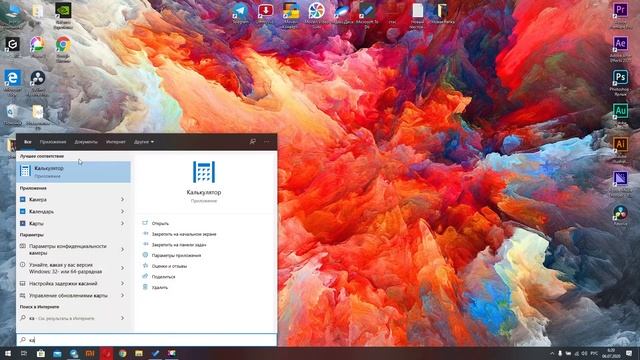Open the Recycle Bin on desktop
This screenshot has height=360, width=640.
coord(12,111)
